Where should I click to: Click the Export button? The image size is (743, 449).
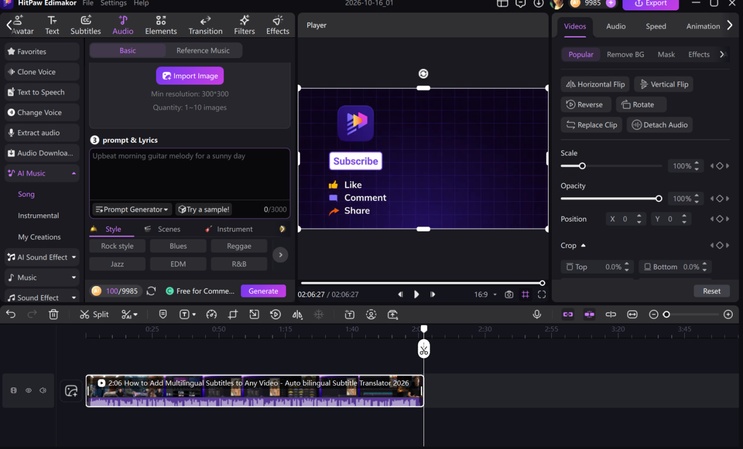click(651, 4)
